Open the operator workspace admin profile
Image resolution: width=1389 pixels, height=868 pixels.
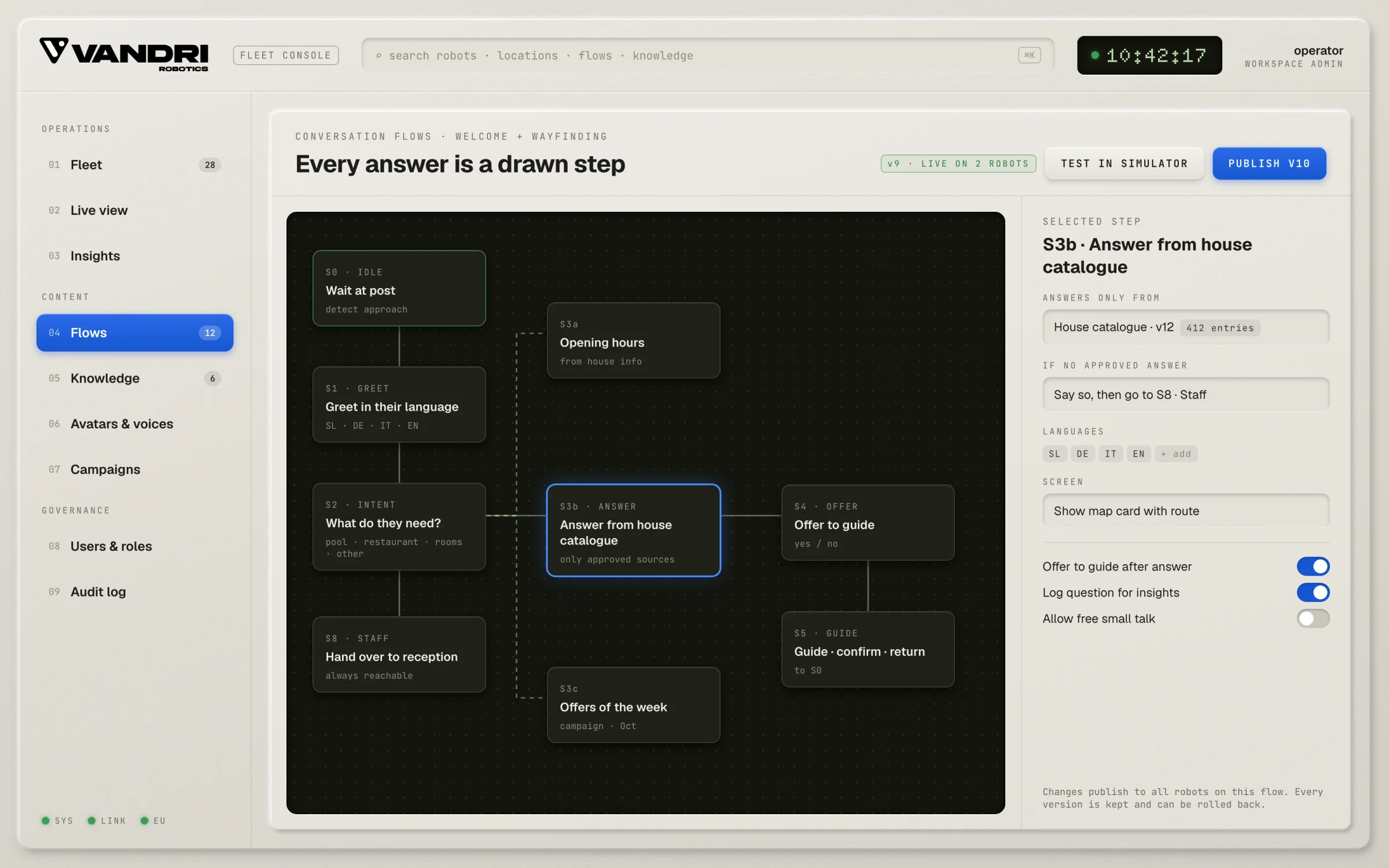coord(1294,56)
